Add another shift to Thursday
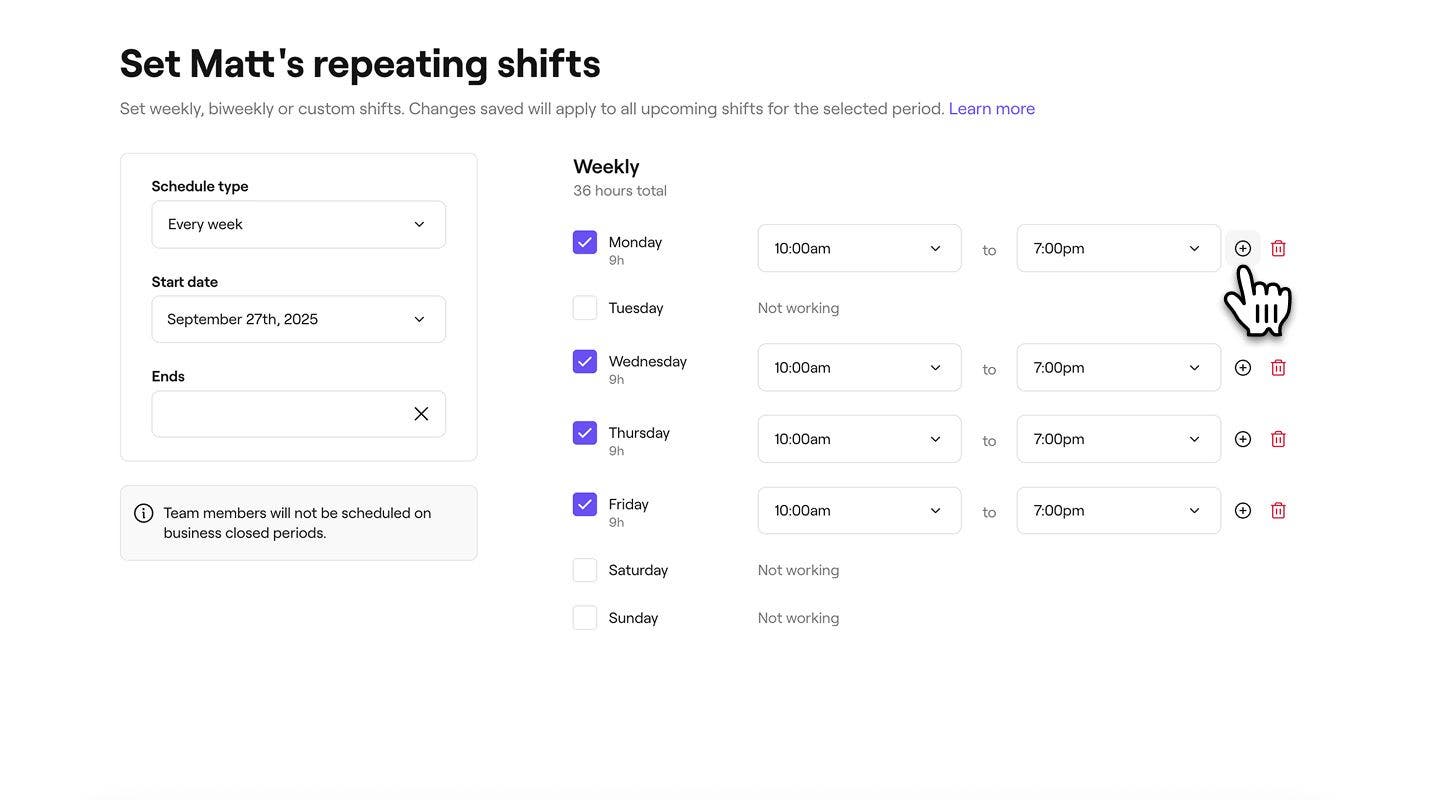This screenshot has height=800, width=1440. (x=1243, y=439)
